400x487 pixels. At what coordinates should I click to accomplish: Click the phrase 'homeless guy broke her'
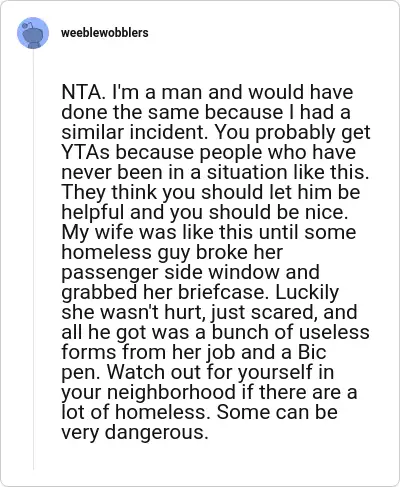pos(172,252)
